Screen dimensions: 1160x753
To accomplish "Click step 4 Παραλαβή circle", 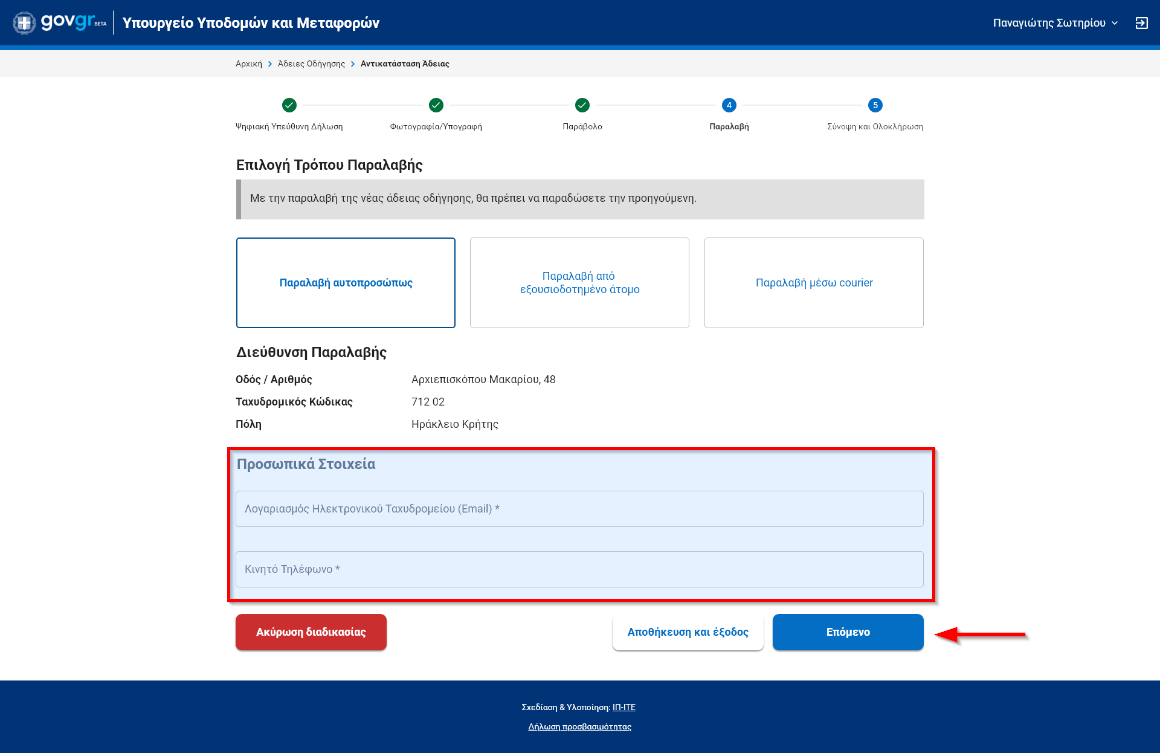I will point(729,105).
